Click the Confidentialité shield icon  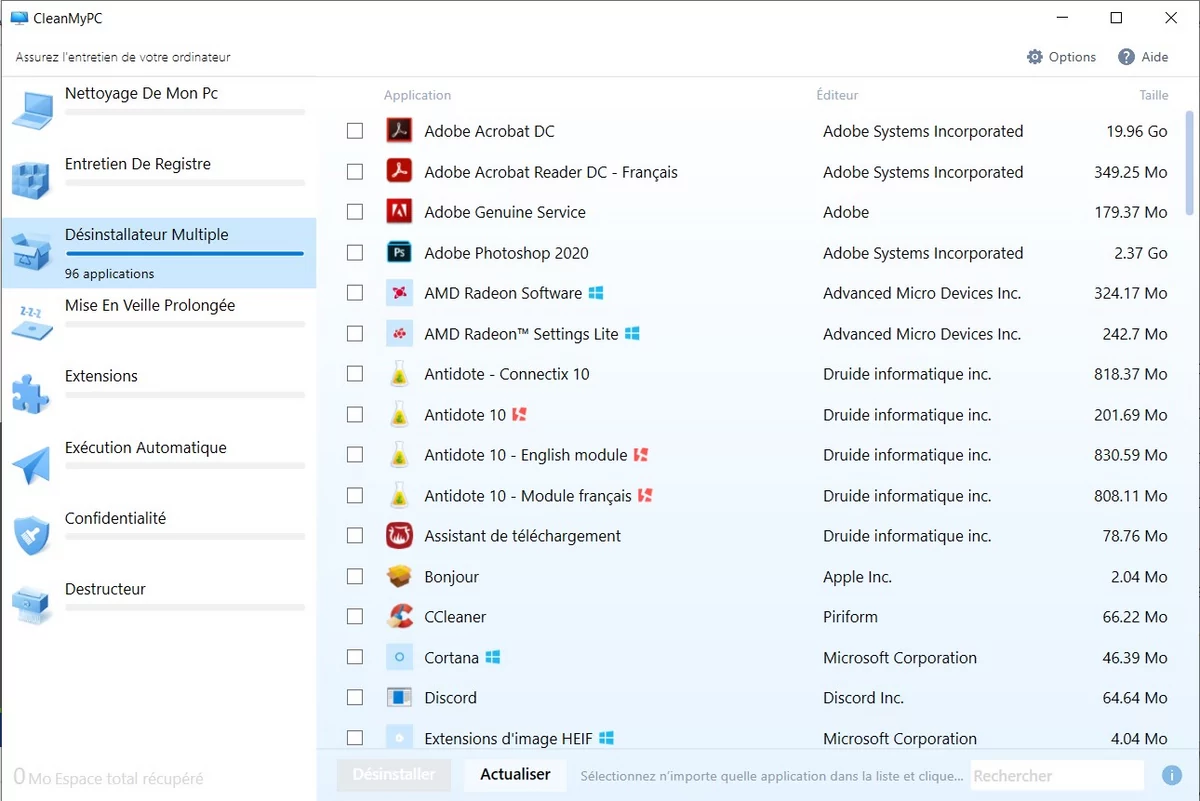pyautogui.click(x=31, y=535)
